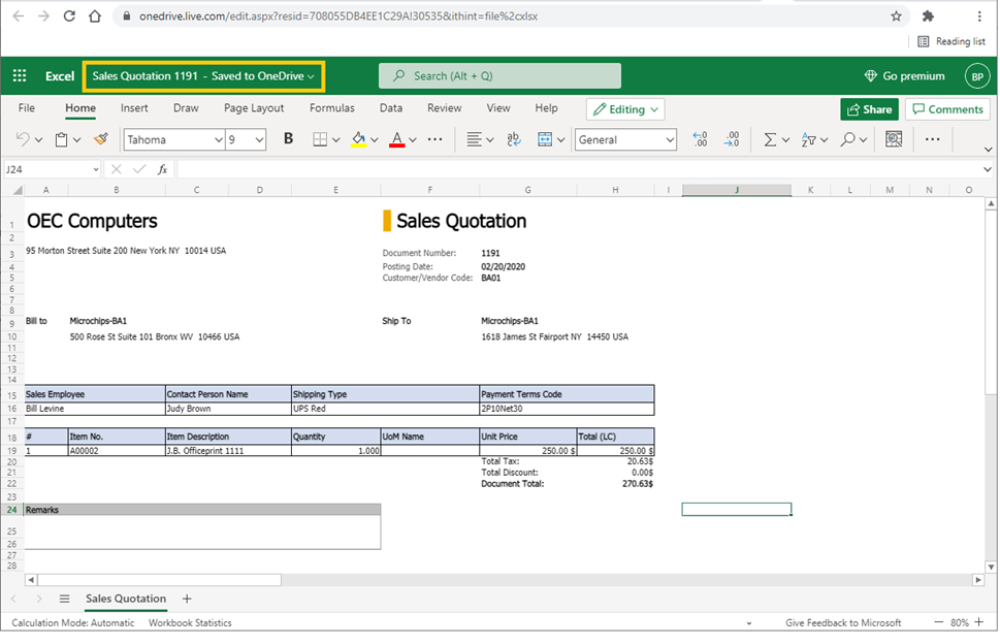This screenshot has height=632, width=1000.
Task: Click the formula bar cancel X
Action: pyautogui.click(x=116, y=169)
